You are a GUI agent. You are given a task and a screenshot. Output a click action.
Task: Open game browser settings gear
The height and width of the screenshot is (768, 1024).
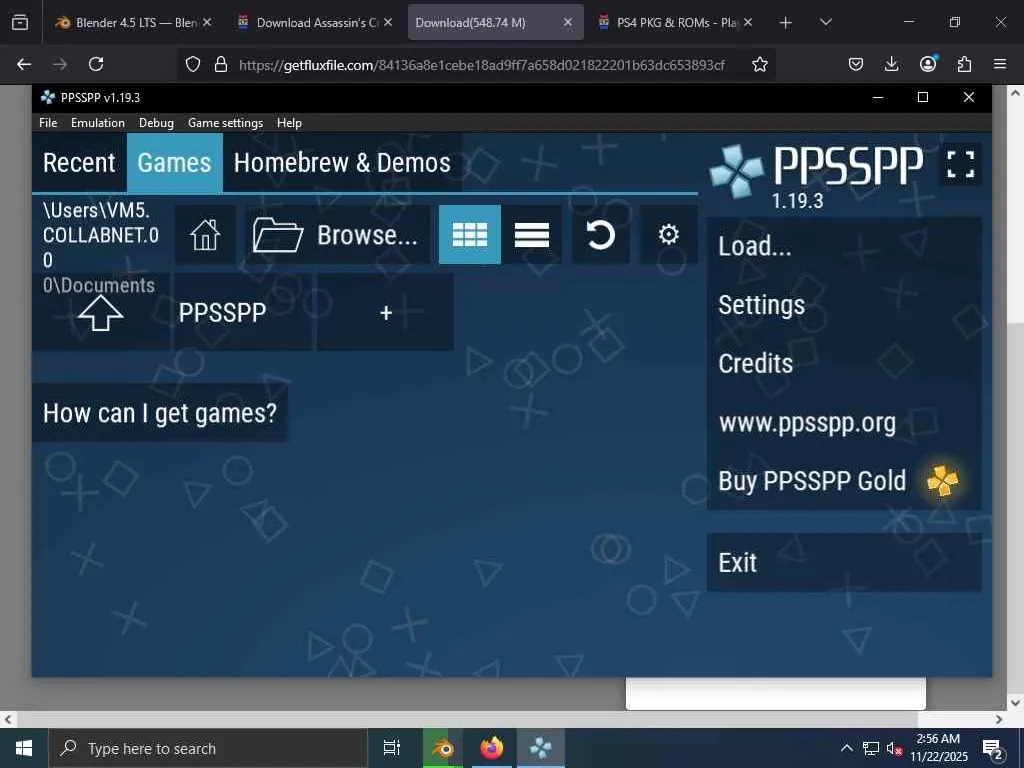pyautogui.click(x=669, y=234)
